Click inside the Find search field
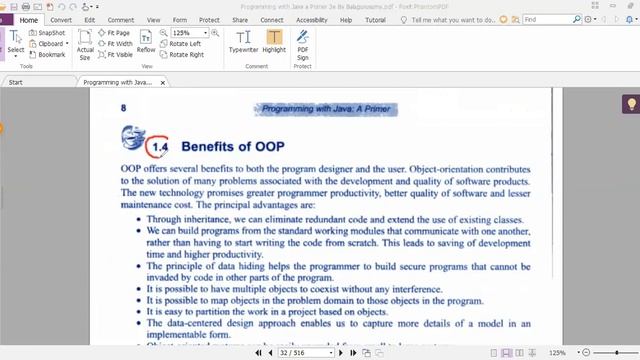The width and height of the screenshot is (640, 360). click(x=547, y=19)
